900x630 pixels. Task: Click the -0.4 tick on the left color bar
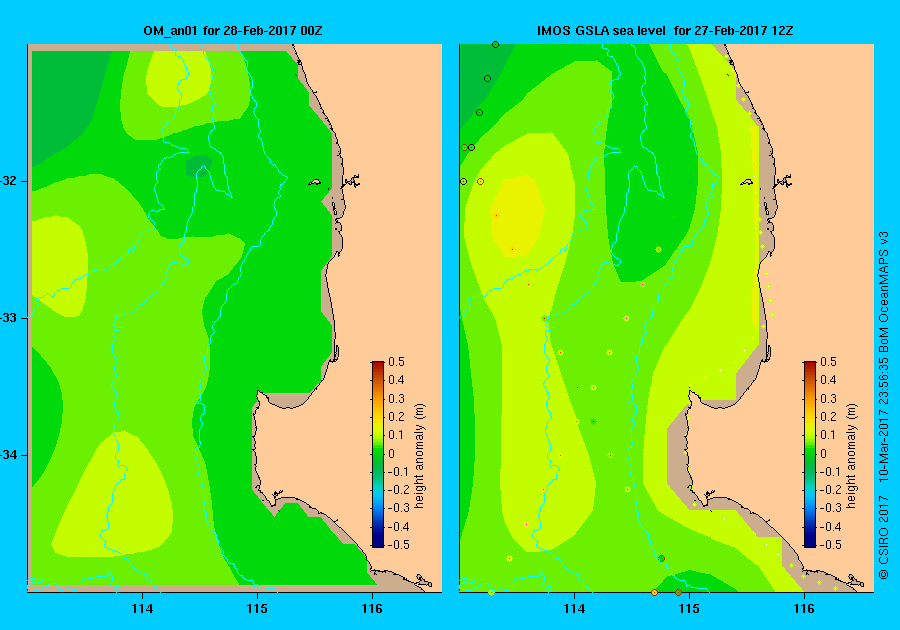(x=399, y=527)
